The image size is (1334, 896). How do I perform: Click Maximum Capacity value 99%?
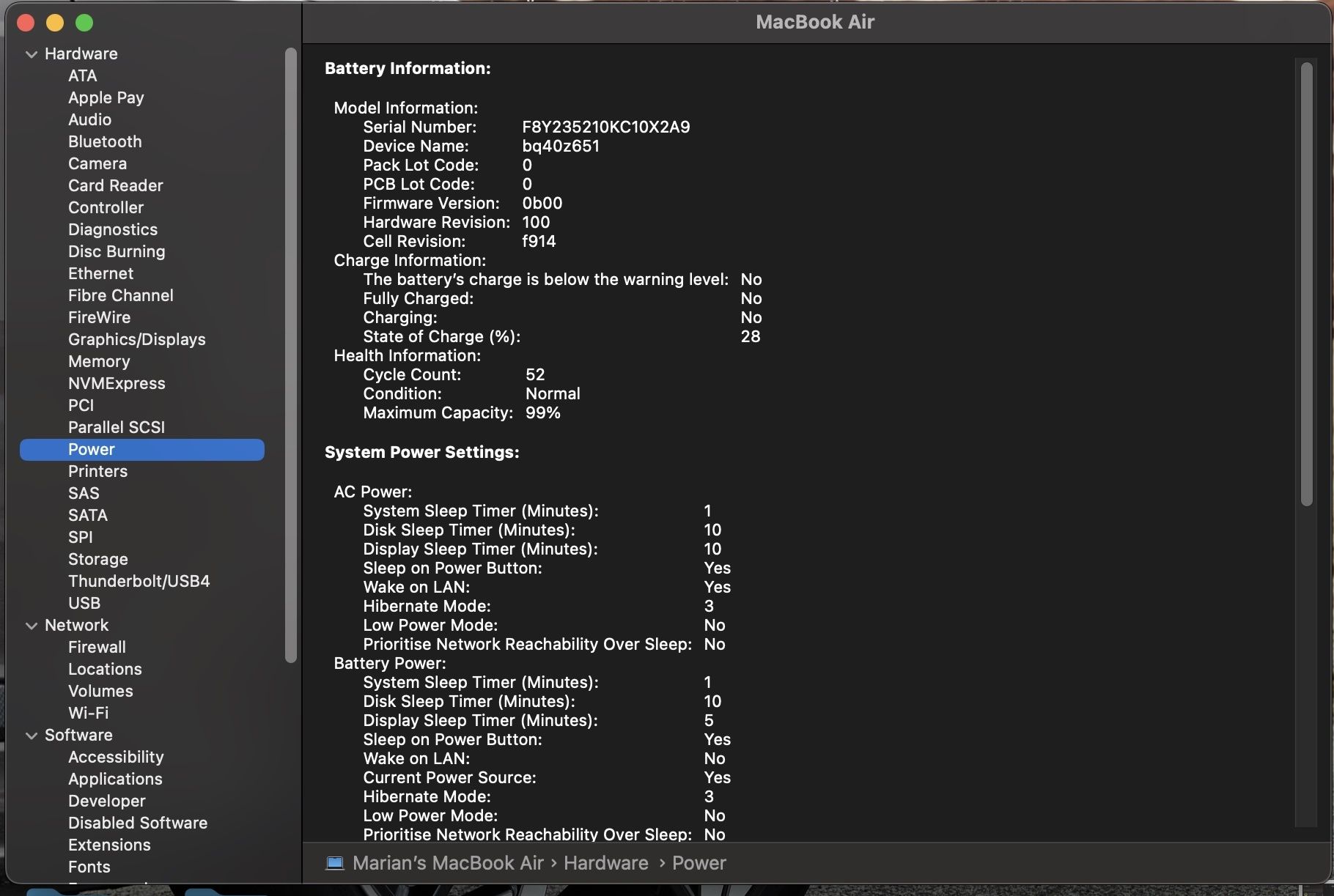542,412
